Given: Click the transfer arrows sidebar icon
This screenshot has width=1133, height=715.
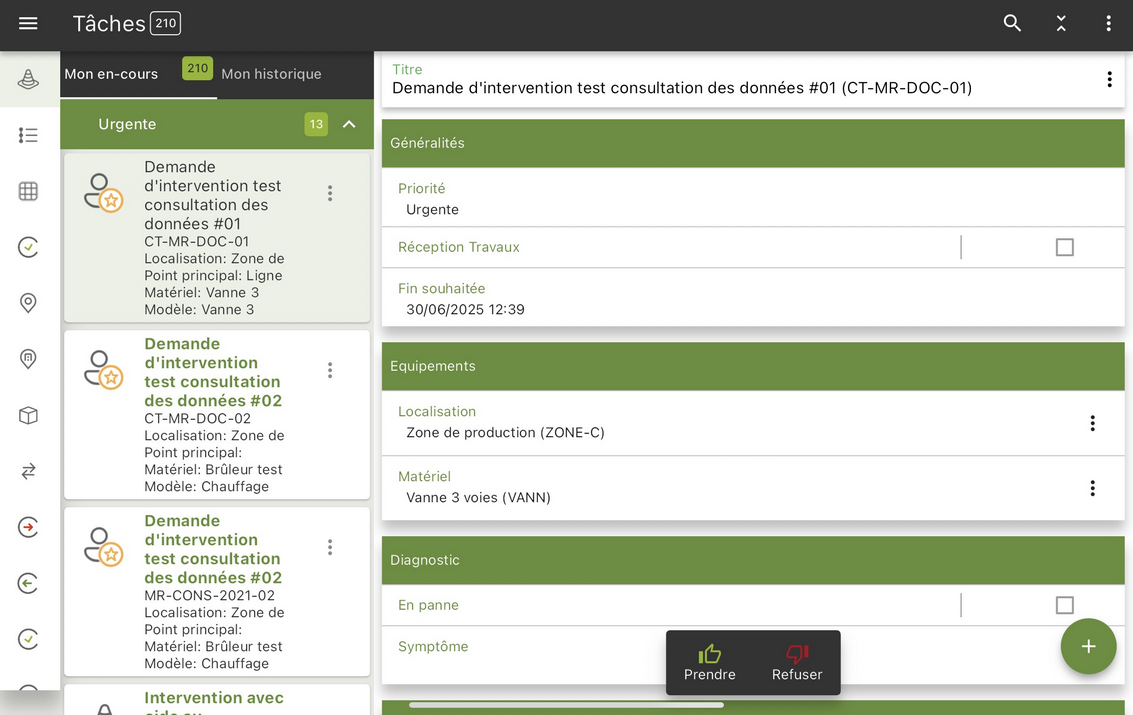Looking at the screenshot, I should coord(28,472).
